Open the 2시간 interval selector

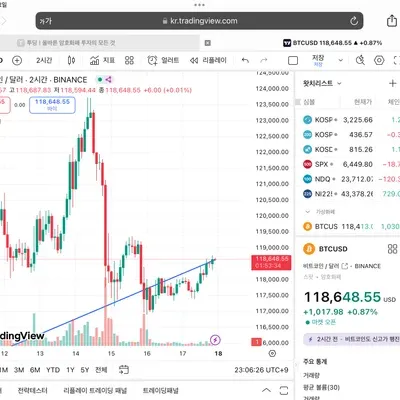[x=44, y=60]
